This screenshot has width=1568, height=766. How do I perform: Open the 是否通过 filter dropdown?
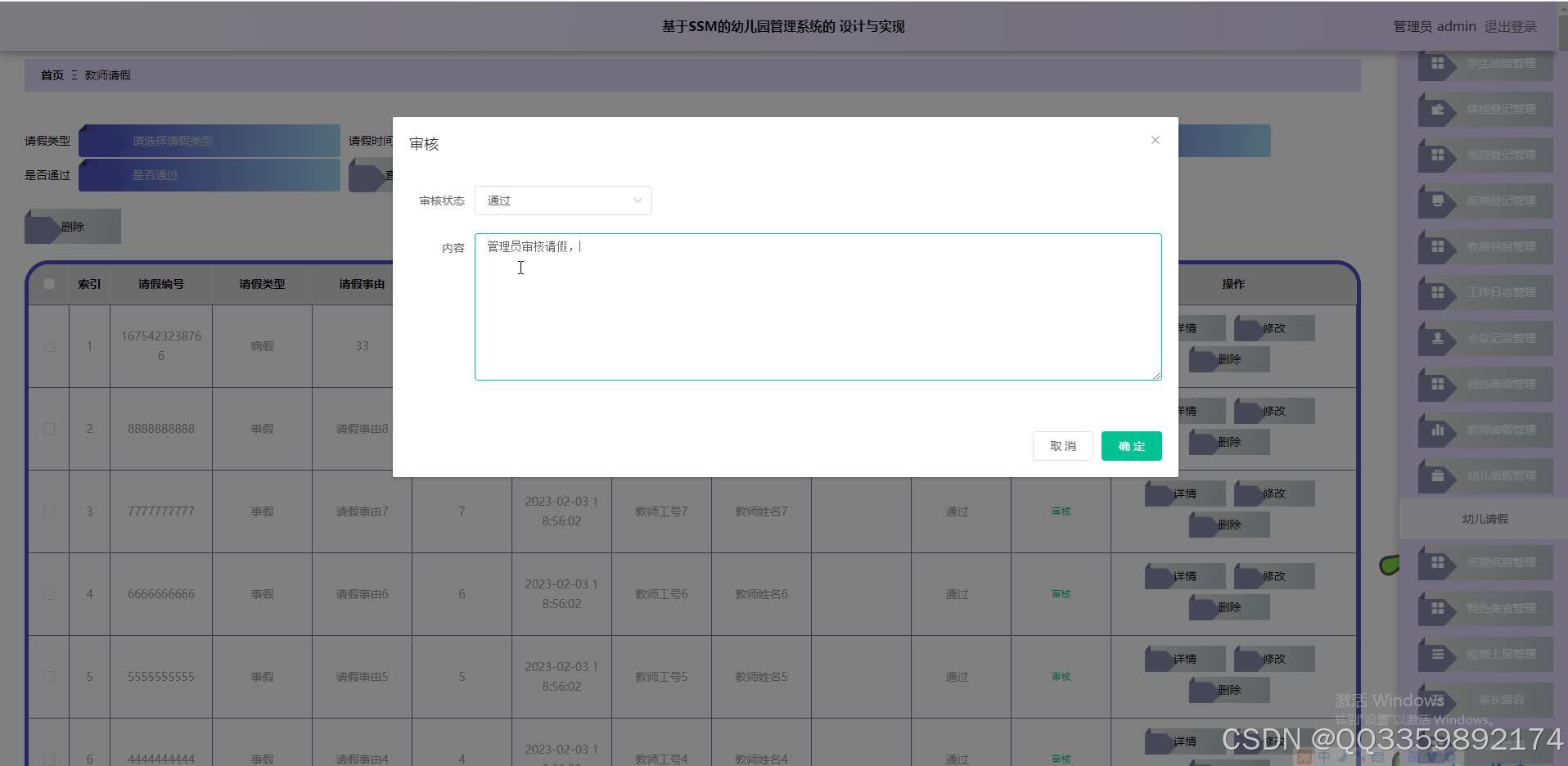pos(210,175)
